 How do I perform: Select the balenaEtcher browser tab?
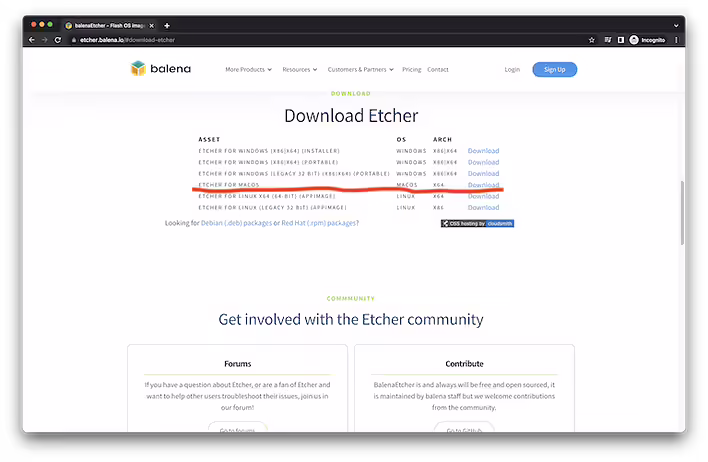110,26
